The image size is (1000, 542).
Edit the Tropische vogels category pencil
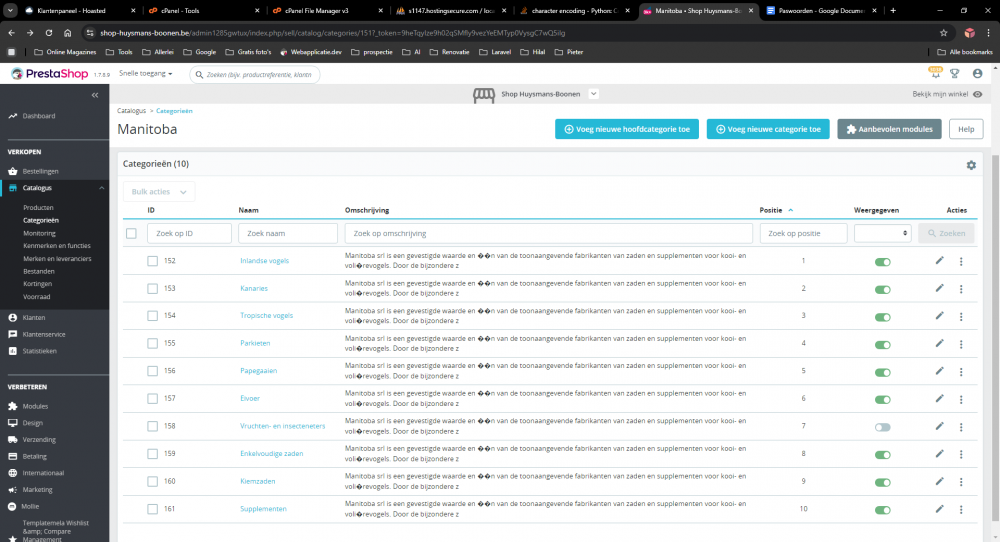pyautogui.click(x=939, y=316)
